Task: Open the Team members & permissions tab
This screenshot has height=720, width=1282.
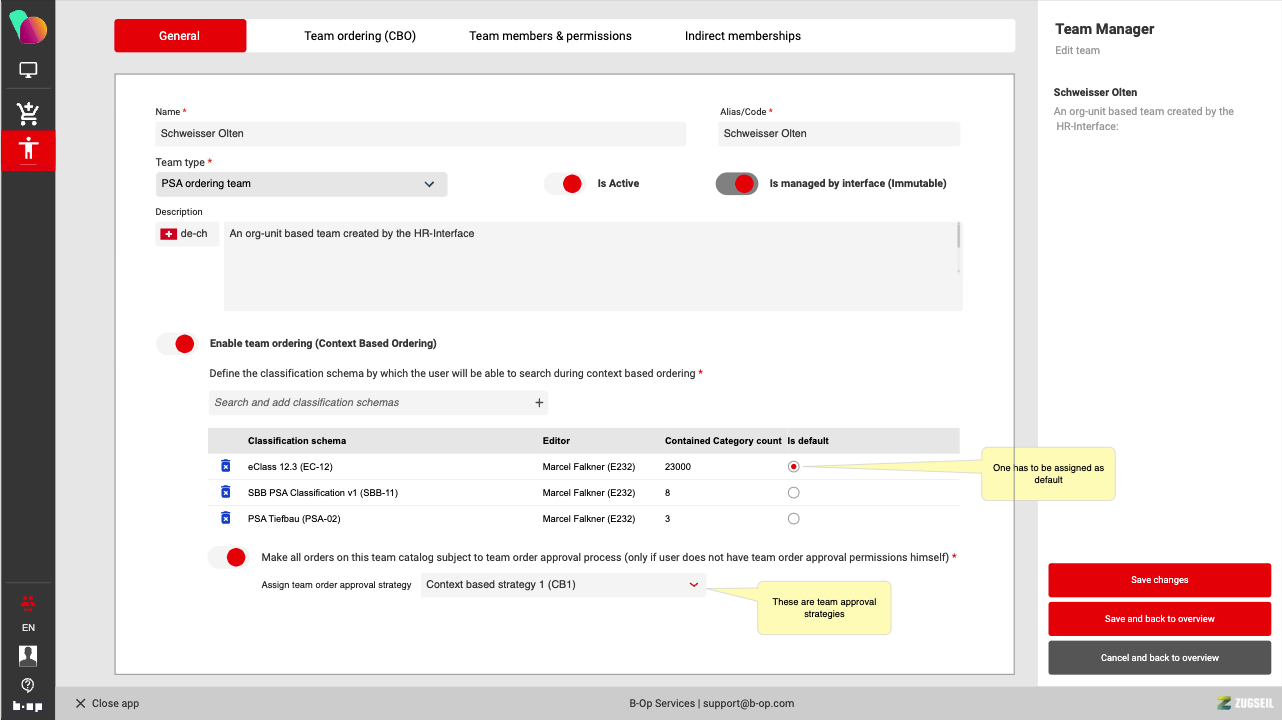Action: 550,36
